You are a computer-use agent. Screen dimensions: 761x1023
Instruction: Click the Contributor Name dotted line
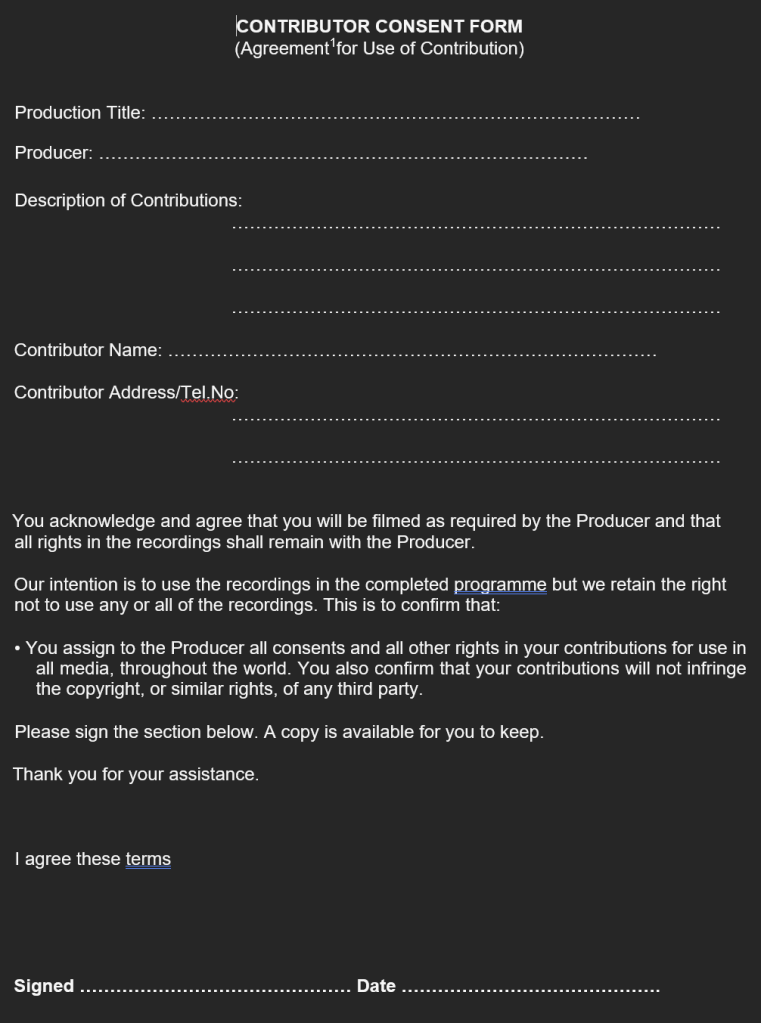point(412,354)
